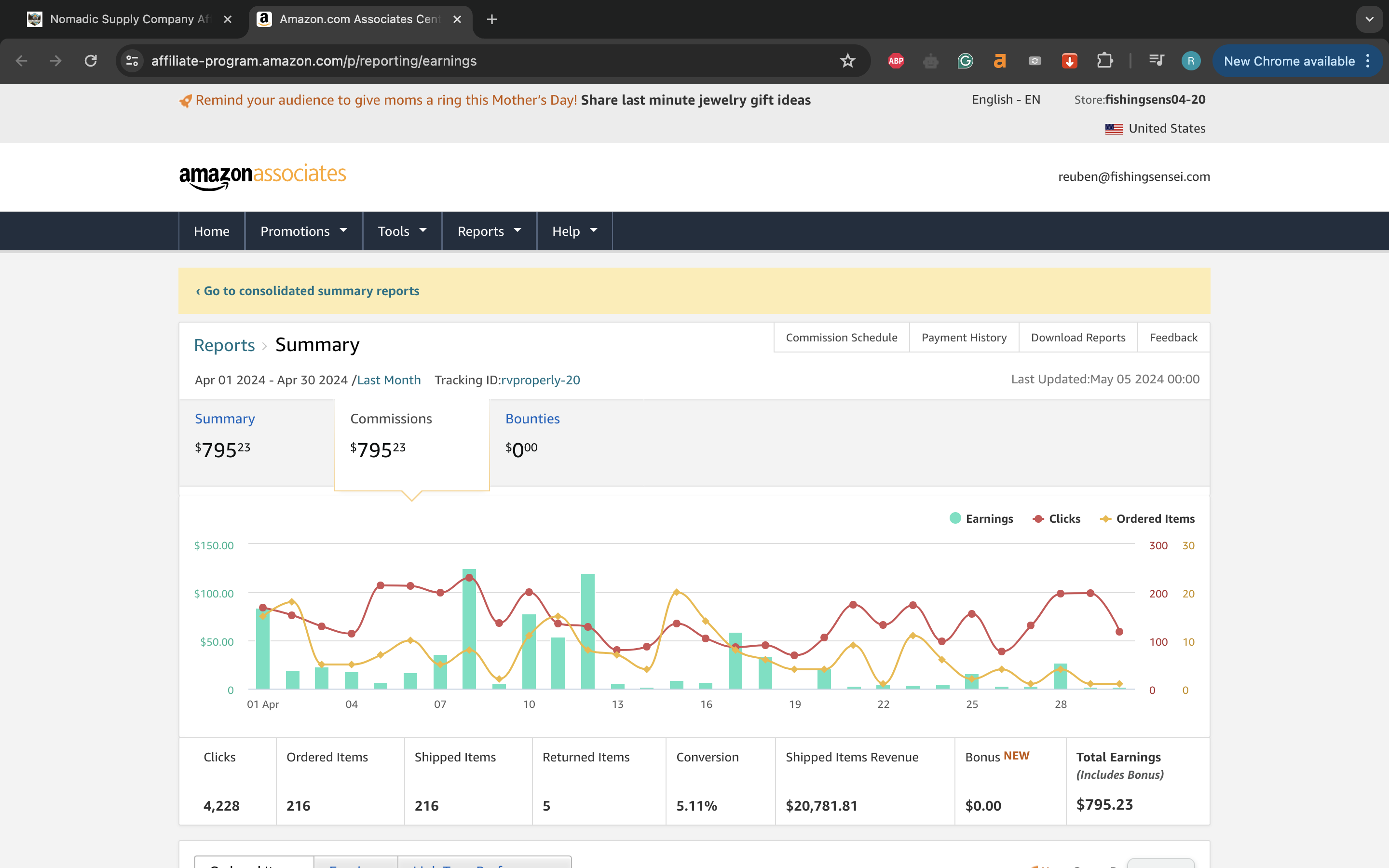Open Payment History
The width and height of the screenshot is (1389, 868).
[964, 338]
